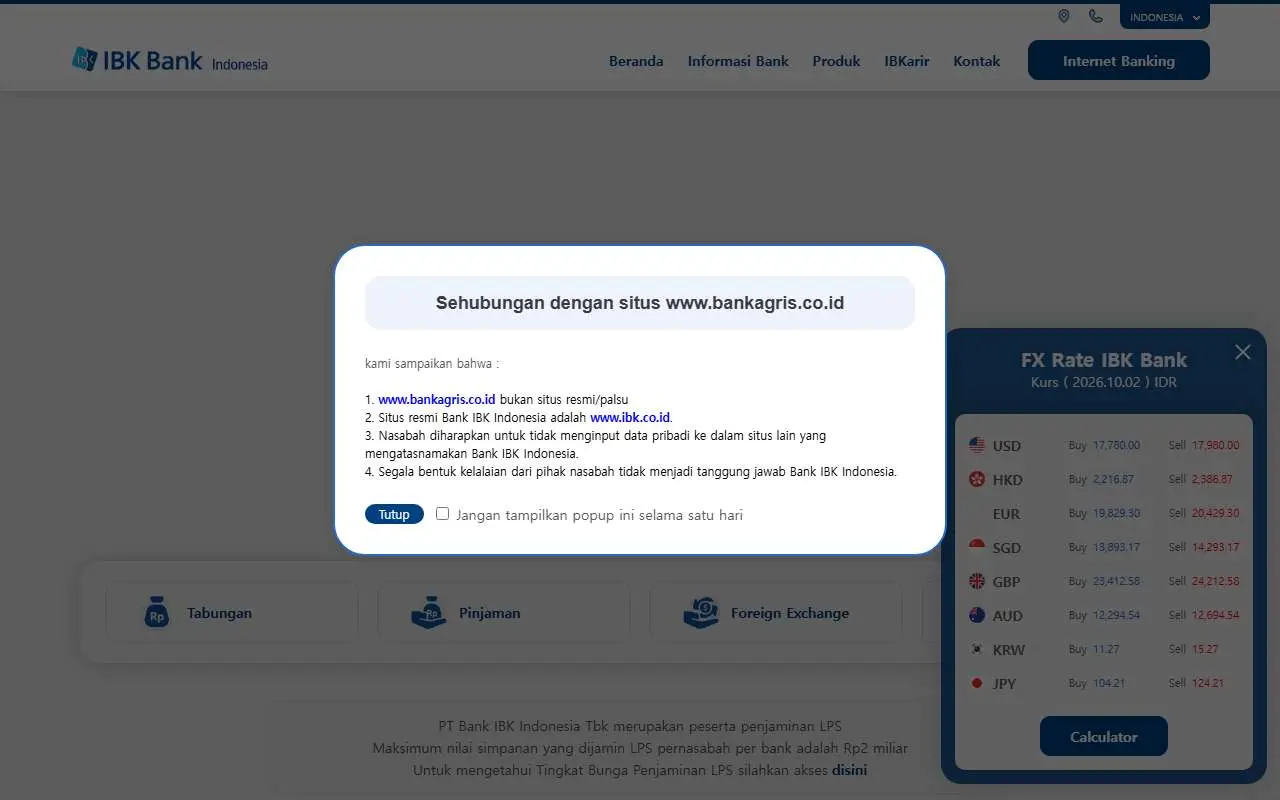Open the Informasi Bank menu
1280x800 pixels.
(x=738, y=61)
